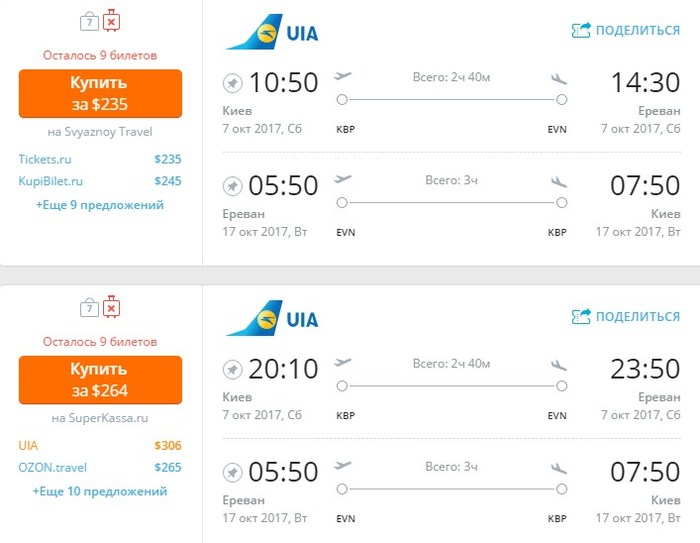Click UIA airline logo on first card
Screen dimensions: 700x543
pos(272,32)
